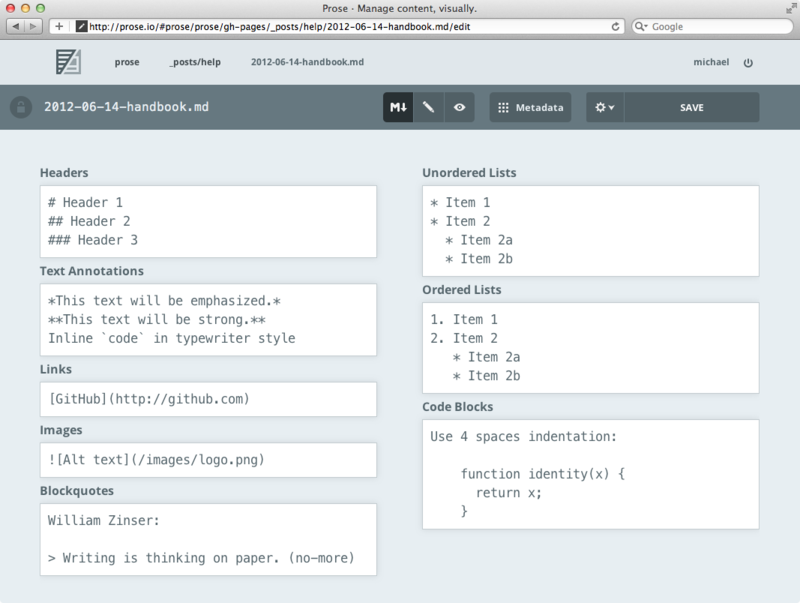Click the add bookmark plus button

pos(59,26)
